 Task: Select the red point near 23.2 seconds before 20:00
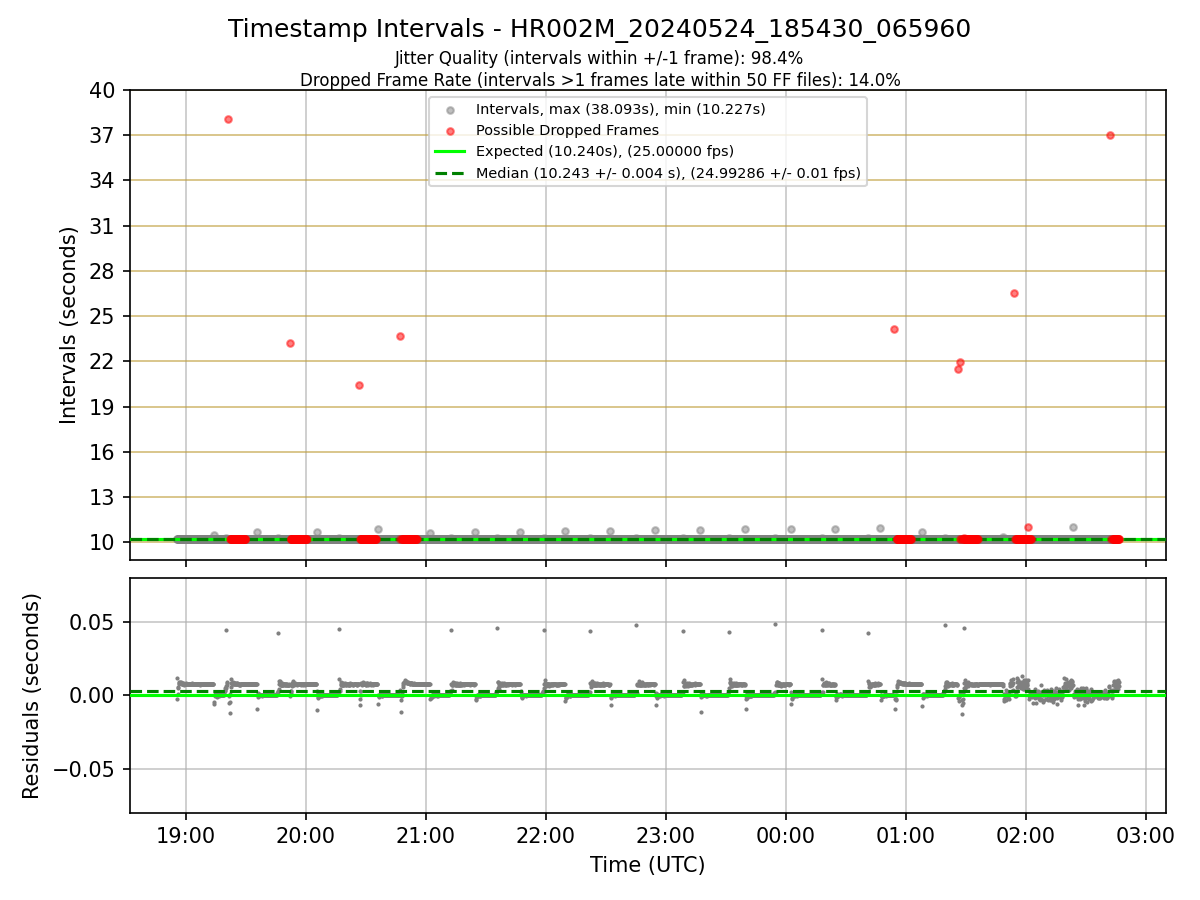(290, 343)
